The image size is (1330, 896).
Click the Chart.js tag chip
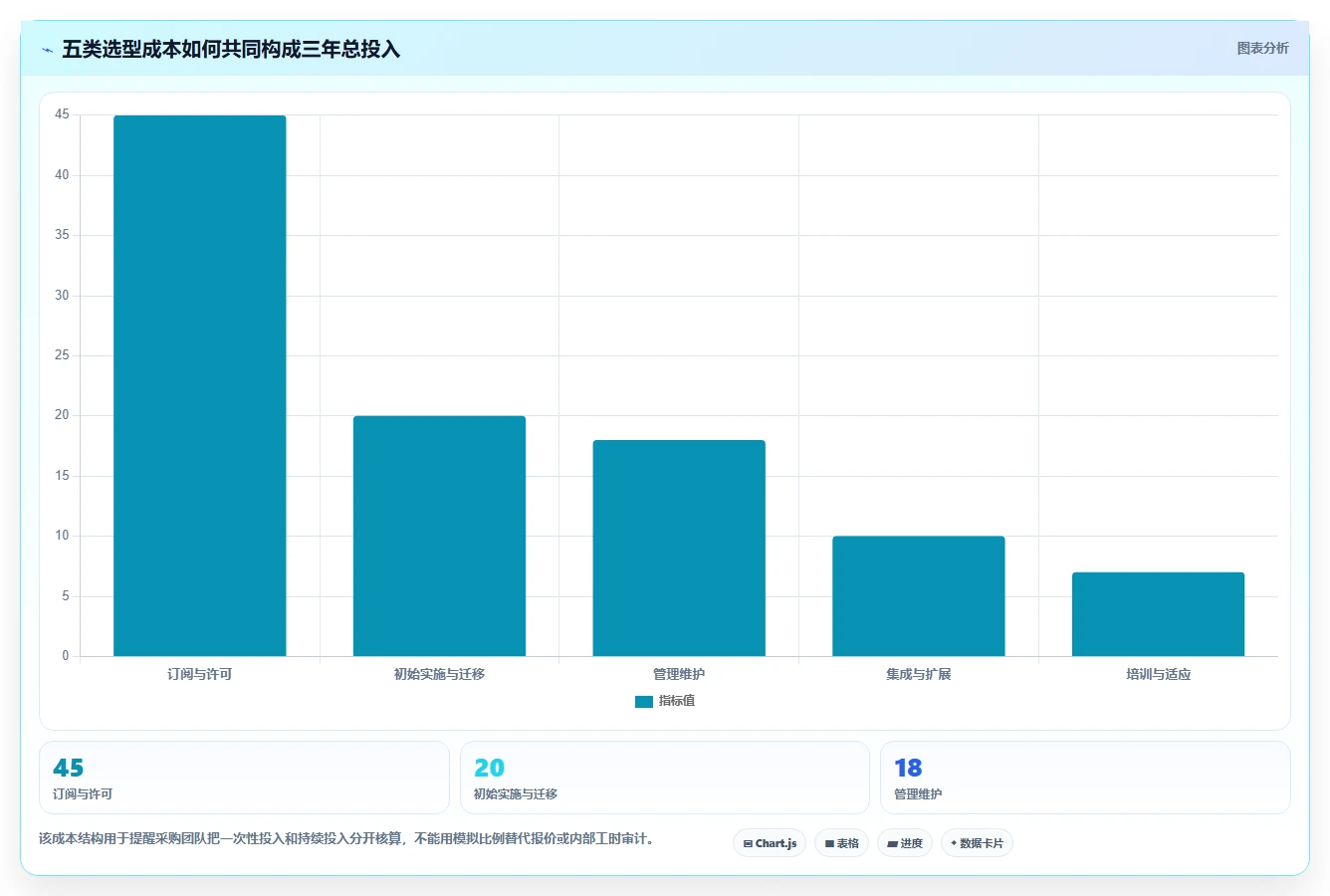click(770, 843)
